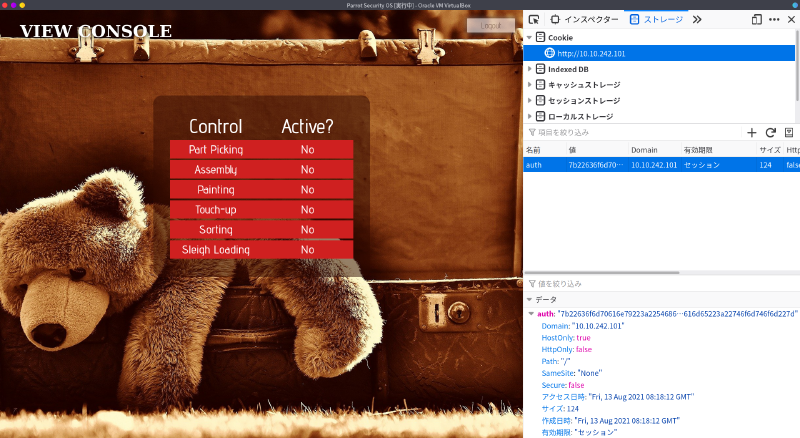
Task: Click the Logout button on the page
Action: 490,26
